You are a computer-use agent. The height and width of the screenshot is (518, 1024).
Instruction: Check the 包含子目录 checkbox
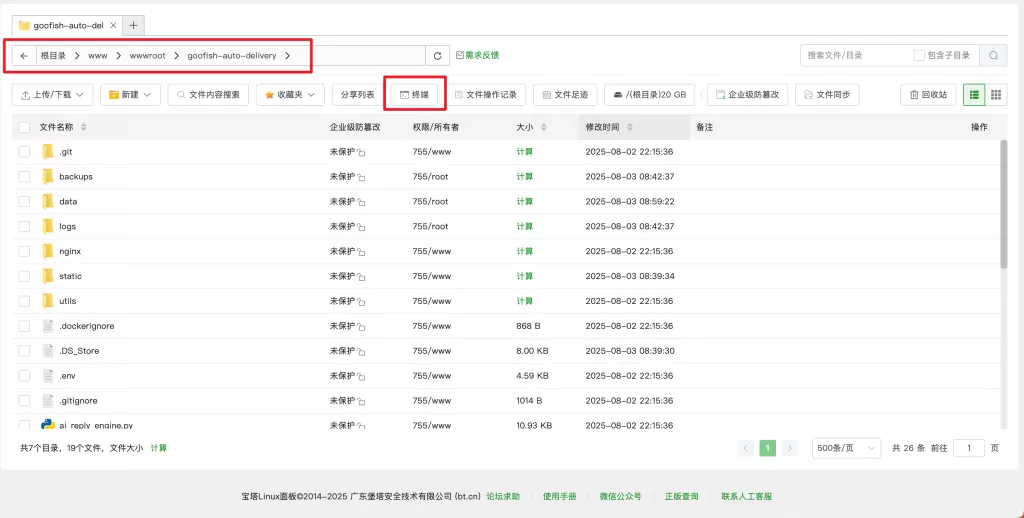919,56
